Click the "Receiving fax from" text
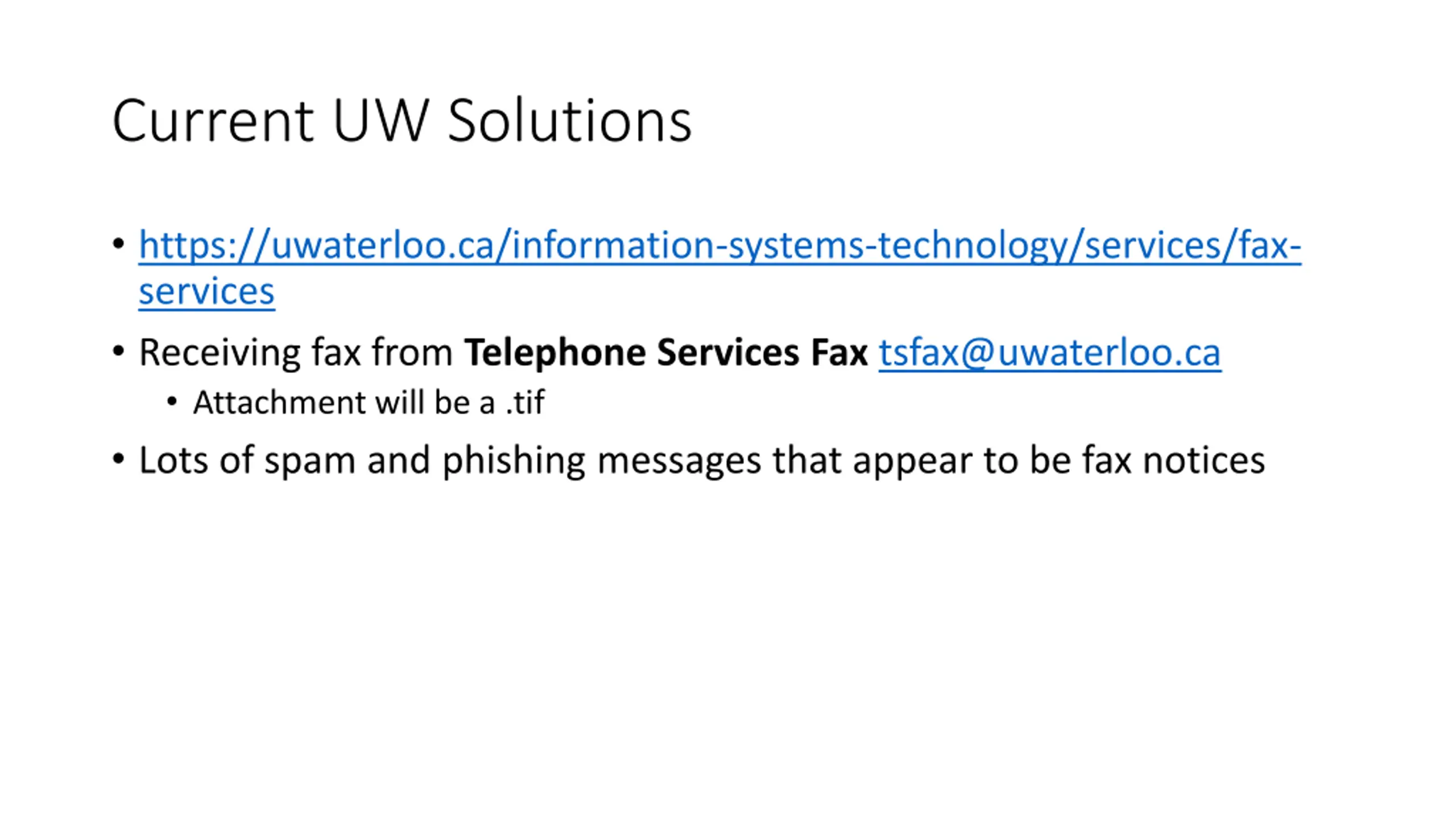This screenshot has height=819, width=1456. pos(296,353)
